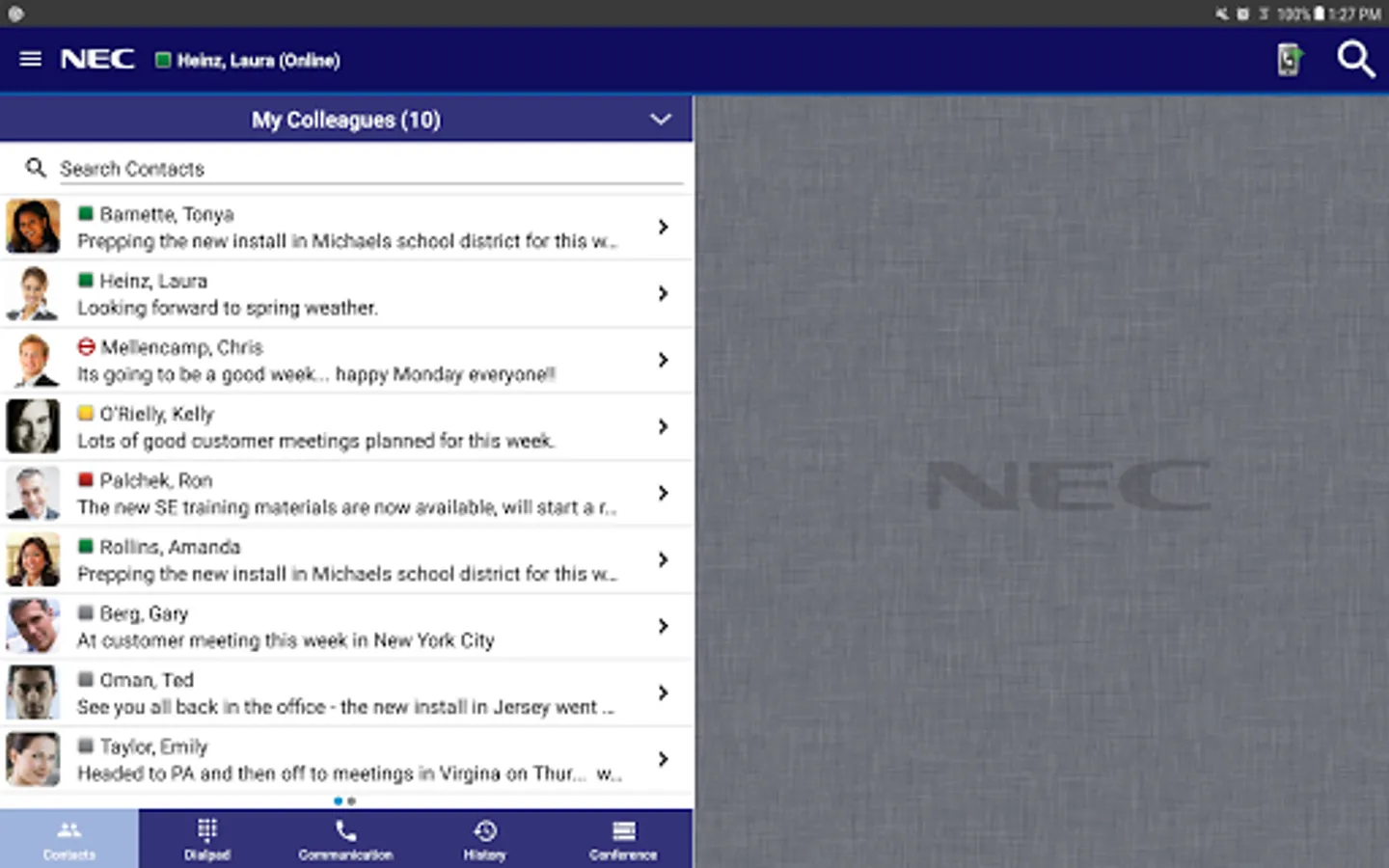Expand details arrow for Heinz, Laura
This screenshot has width=1389, height=868.
click(663, 293)
